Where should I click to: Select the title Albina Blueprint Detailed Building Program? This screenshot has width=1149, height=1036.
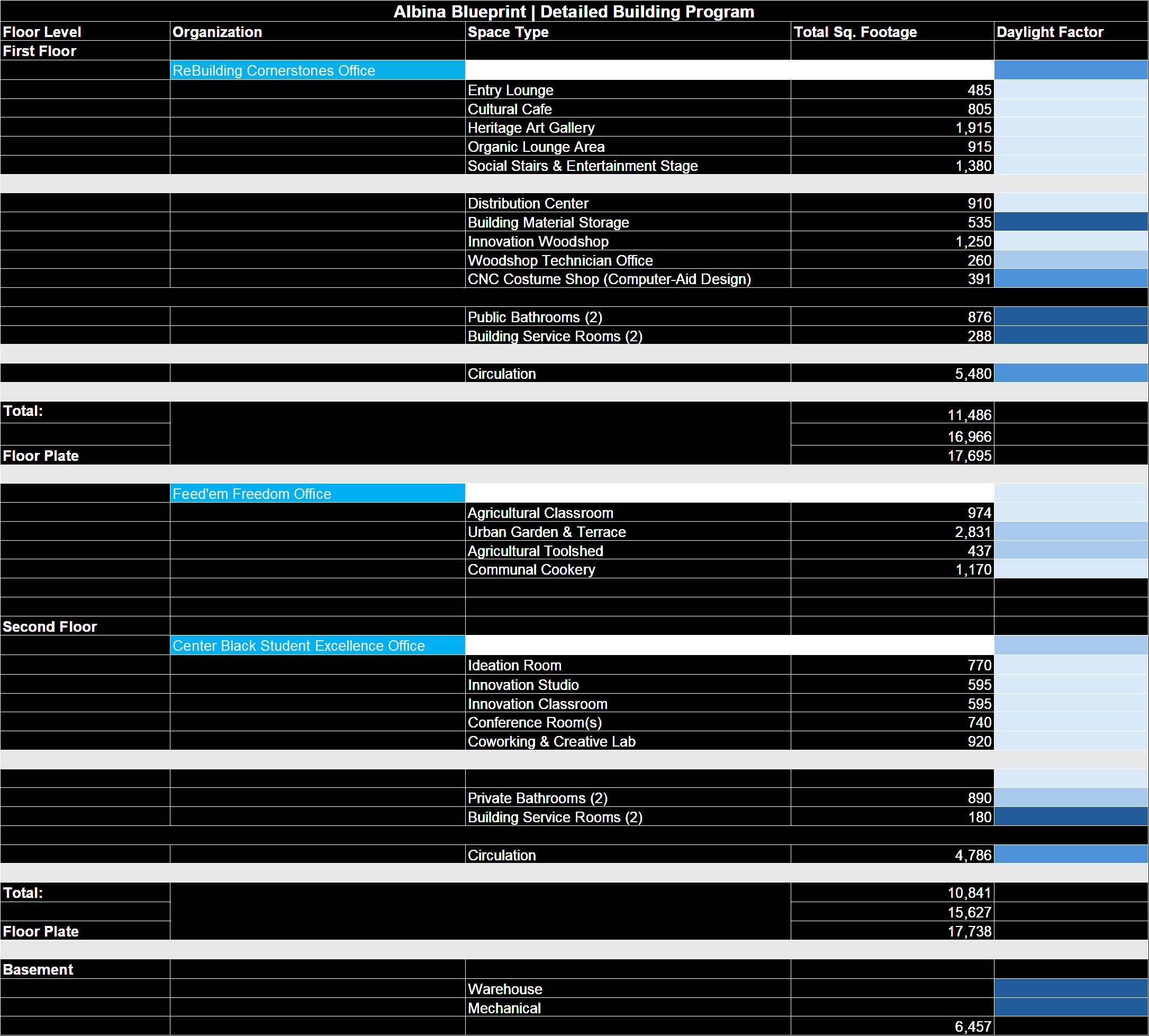pos(574,12)
